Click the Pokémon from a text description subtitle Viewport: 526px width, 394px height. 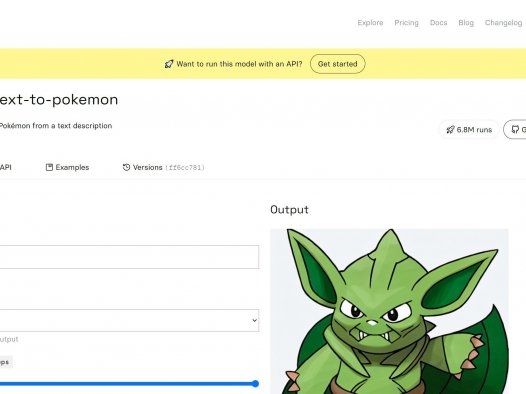[x=56, y=126]
